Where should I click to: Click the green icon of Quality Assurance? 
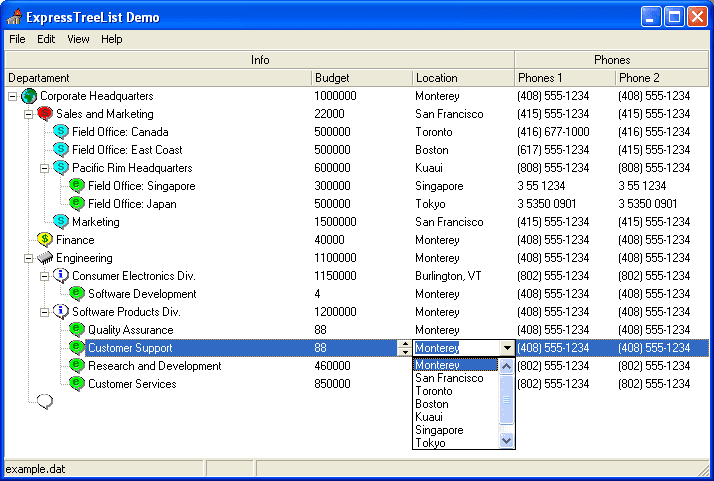[x=76, y=330]
